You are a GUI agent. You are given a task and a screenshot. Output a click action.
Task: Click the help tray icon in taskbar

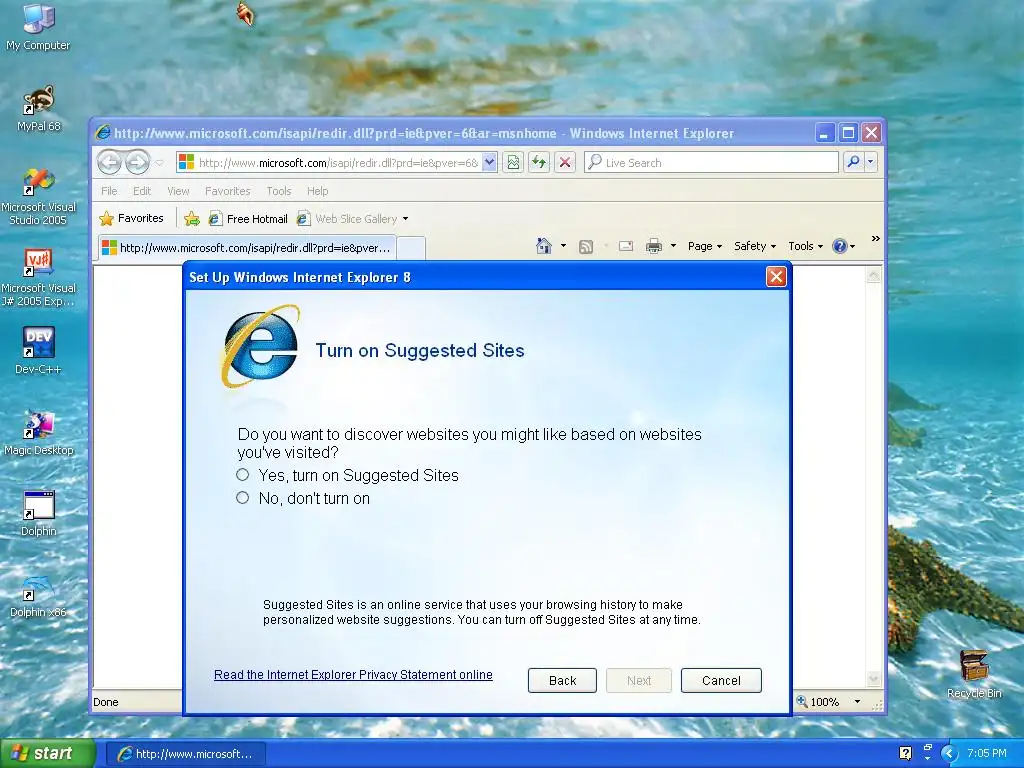(905, 754)
